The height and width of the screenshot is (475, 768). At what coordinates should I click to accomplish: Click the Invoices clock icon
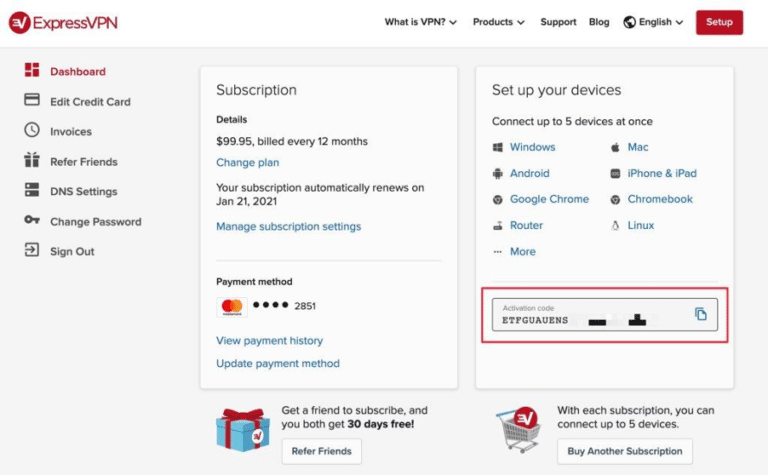click(32, 131)
